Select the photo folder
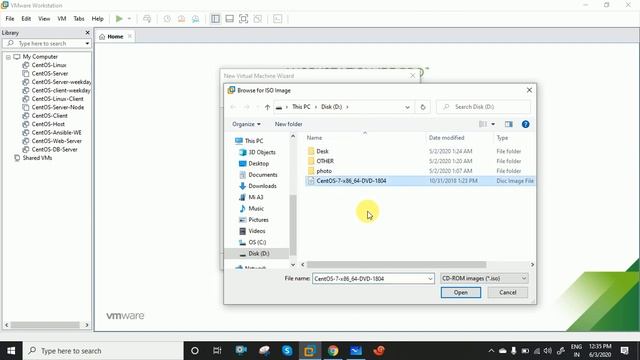The height and width of the screenshot is (360, 640). tap(324, 171)
